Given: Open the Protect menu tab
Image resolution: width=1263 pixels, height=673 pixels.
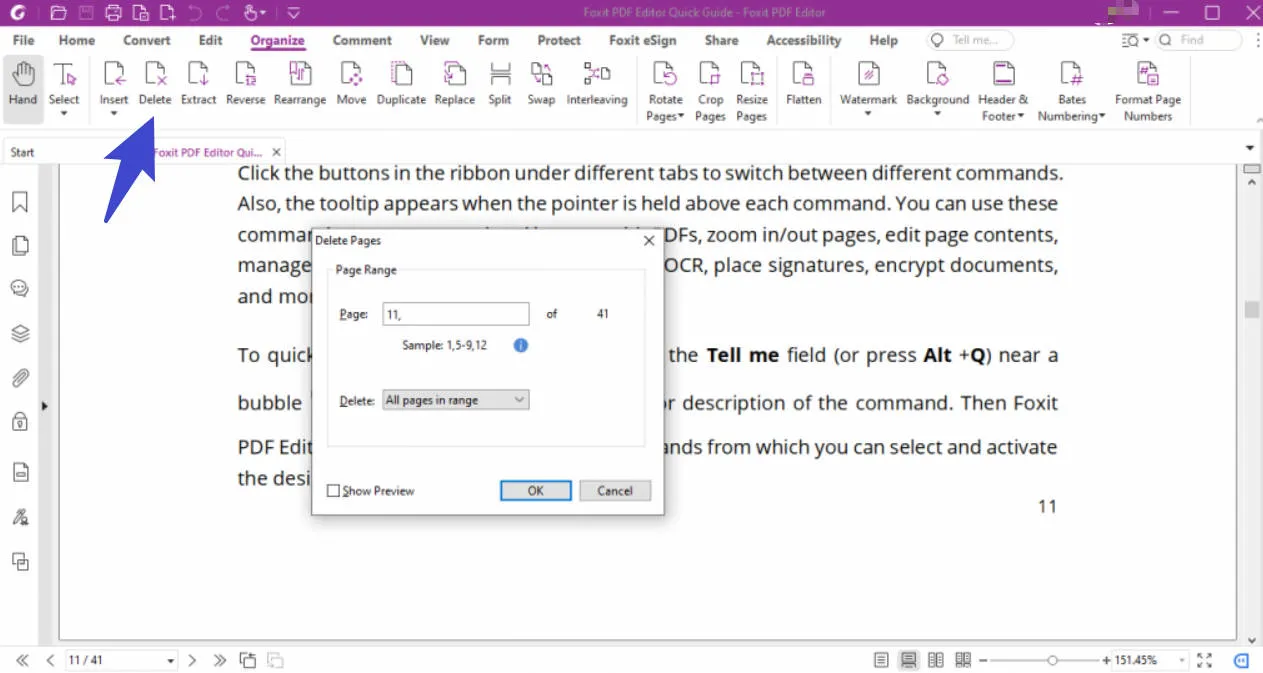Looking at the screenshot, I should point(558,40).
